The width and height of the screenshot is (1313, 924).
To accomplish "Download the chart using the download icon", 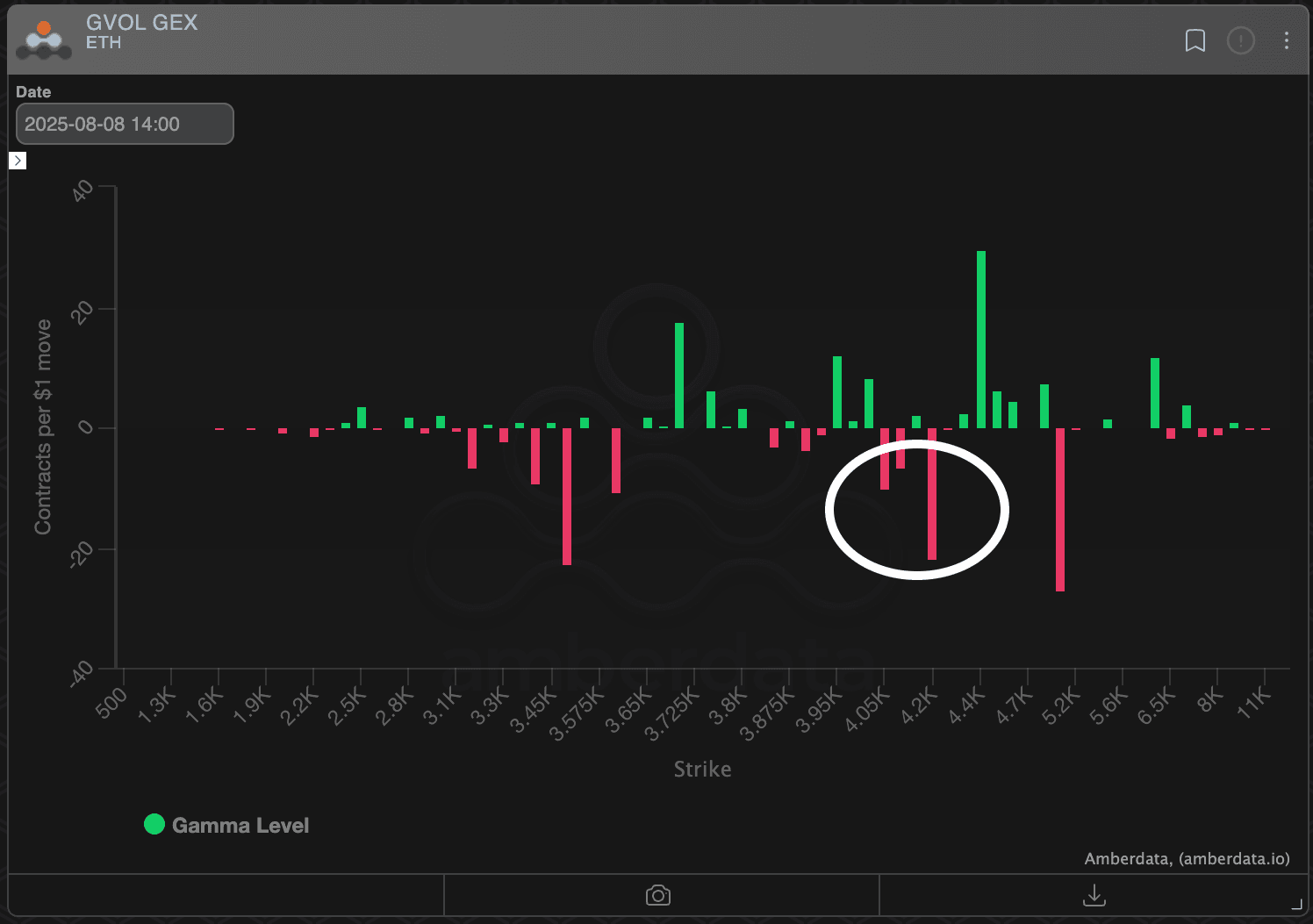I will 1094,895.
